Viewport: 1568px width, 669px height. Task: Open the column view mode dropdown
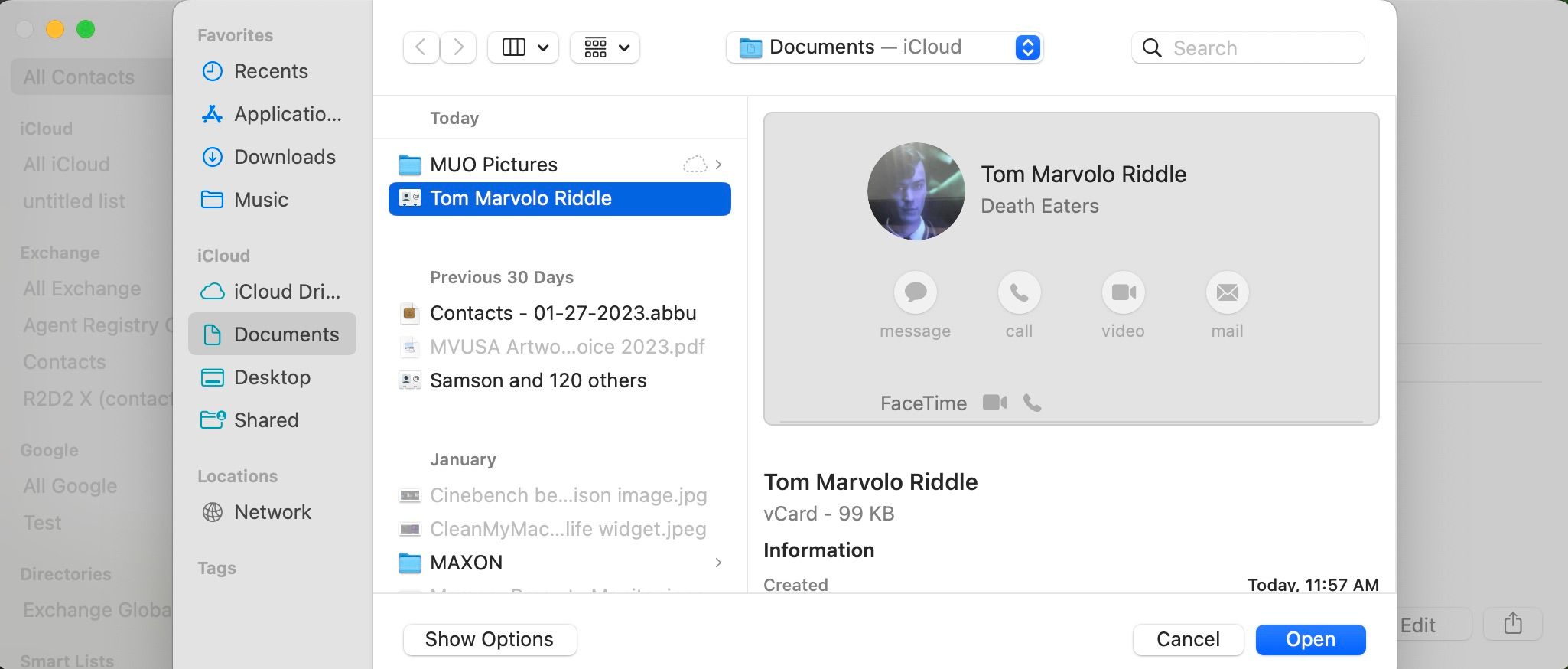point(523,47)
